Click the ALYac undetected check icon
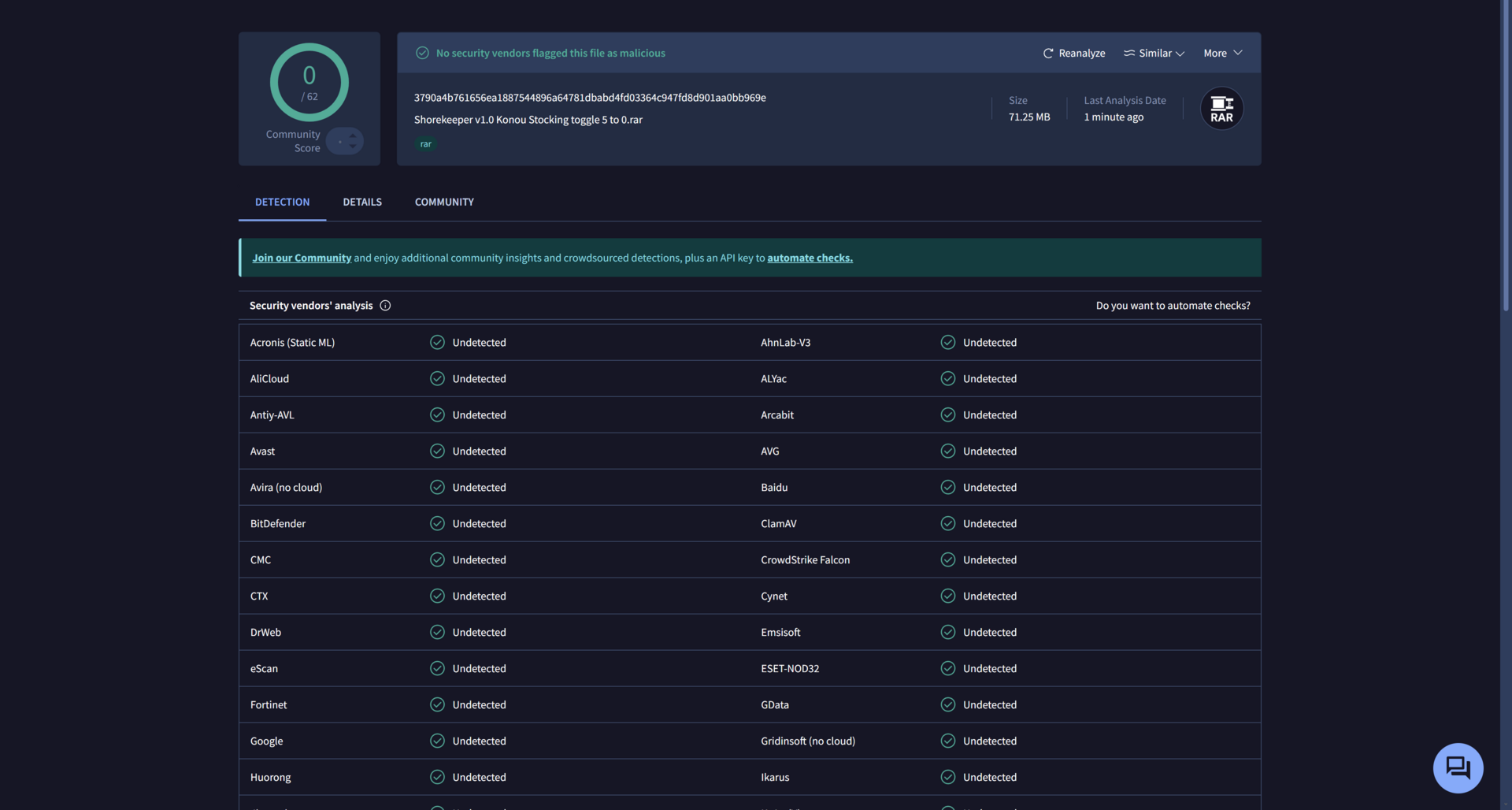Screen dimensions: 1512x810 pos(948,378)
